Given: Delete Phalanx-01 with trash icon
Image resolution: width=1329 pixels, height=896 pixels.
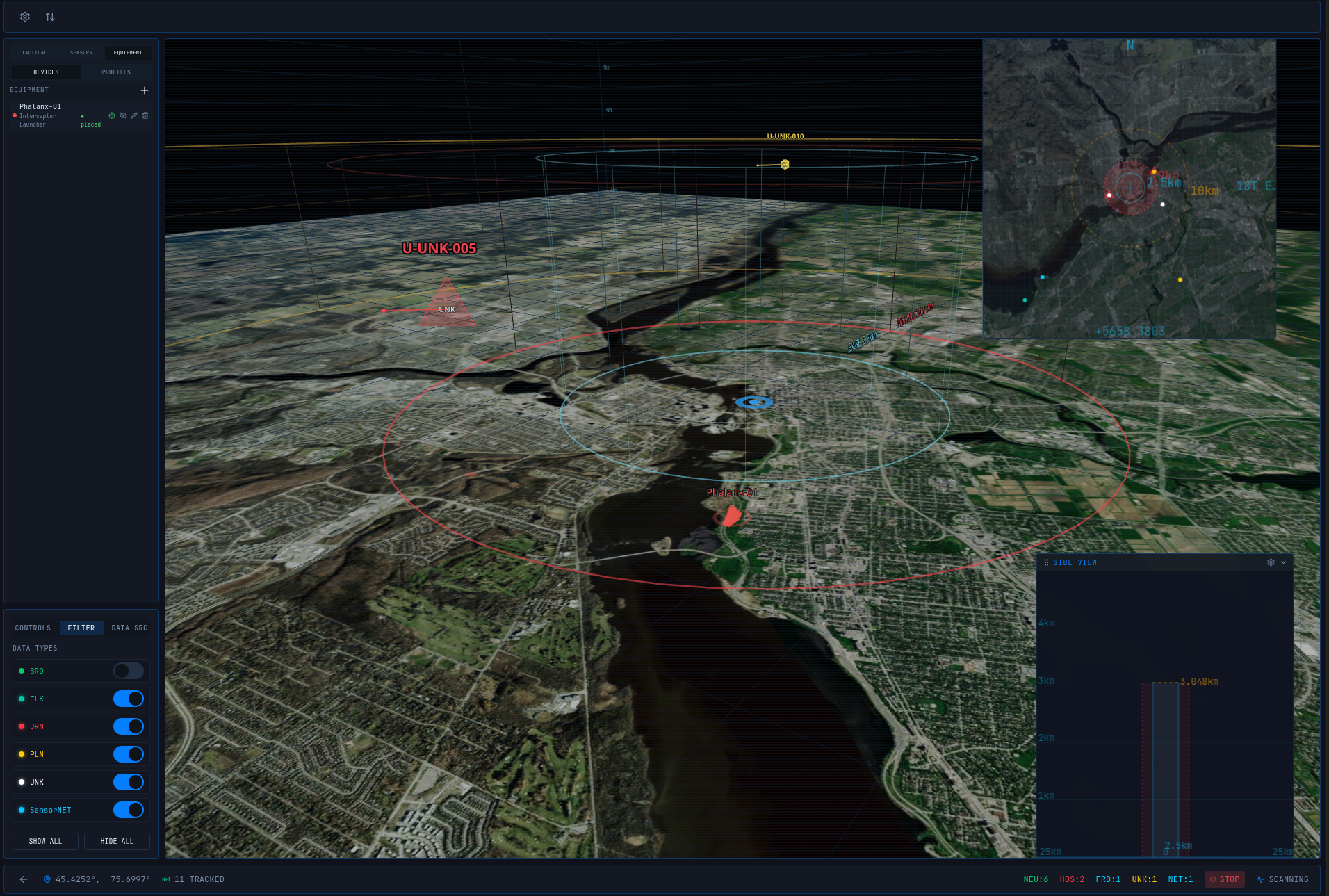Looking at the screenshot, I should click(x=145, y=115).
